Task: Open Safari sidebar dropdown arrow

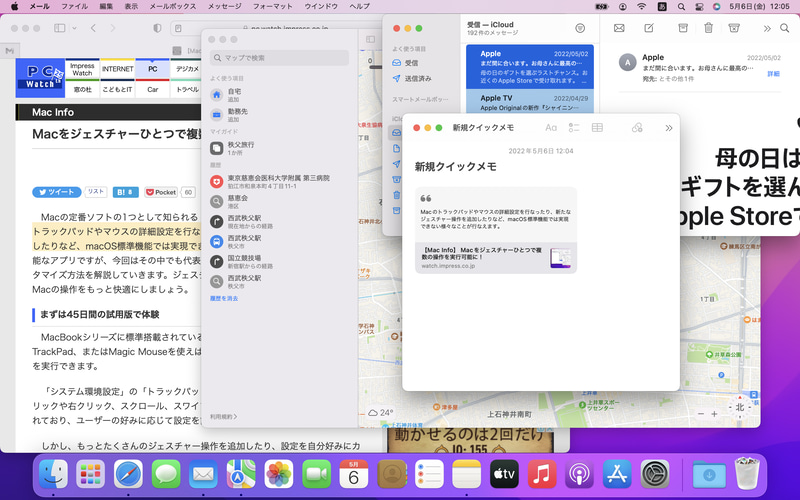Action: coord(74,28)
